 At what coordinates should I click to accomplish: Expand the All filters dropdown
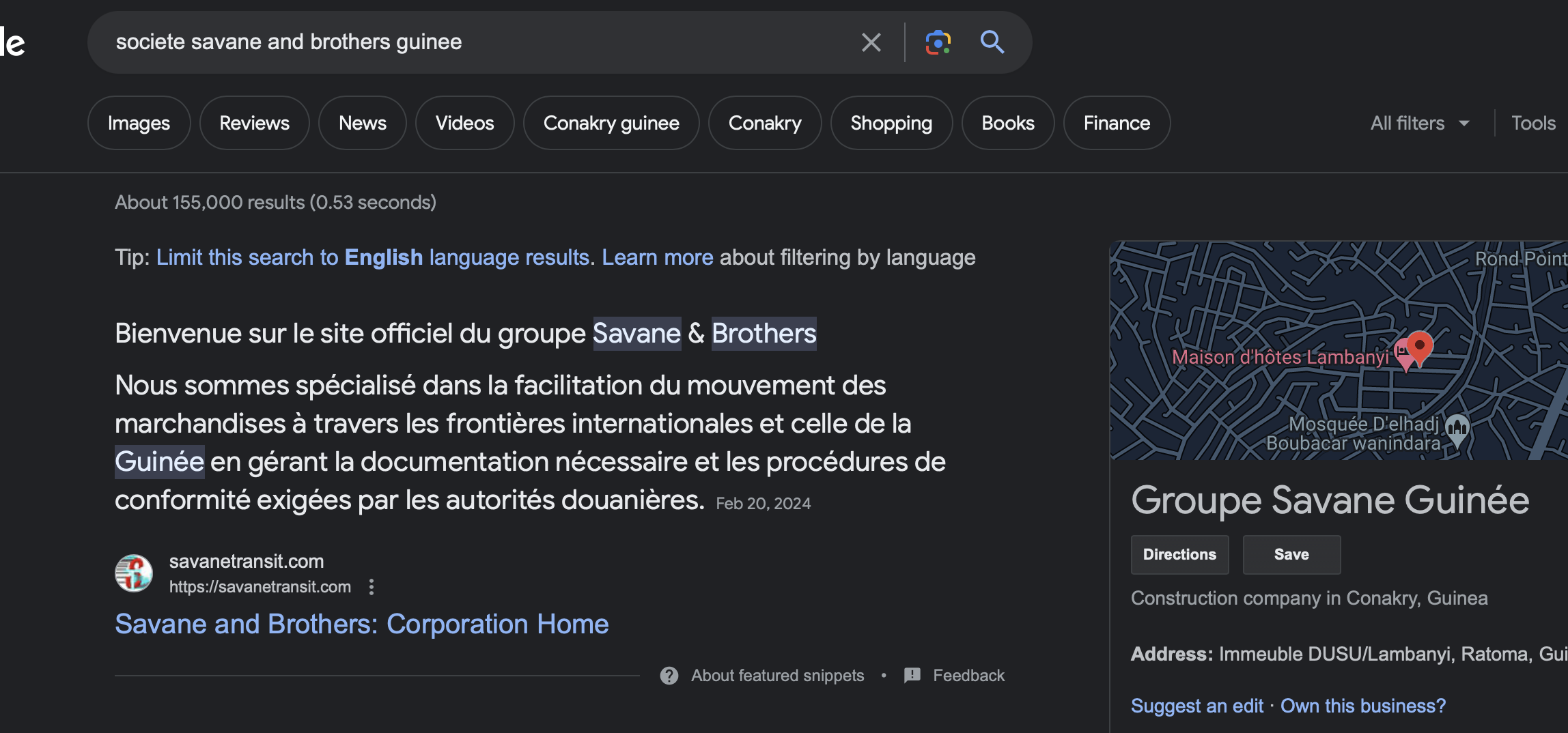click(x=1419, y=124)
